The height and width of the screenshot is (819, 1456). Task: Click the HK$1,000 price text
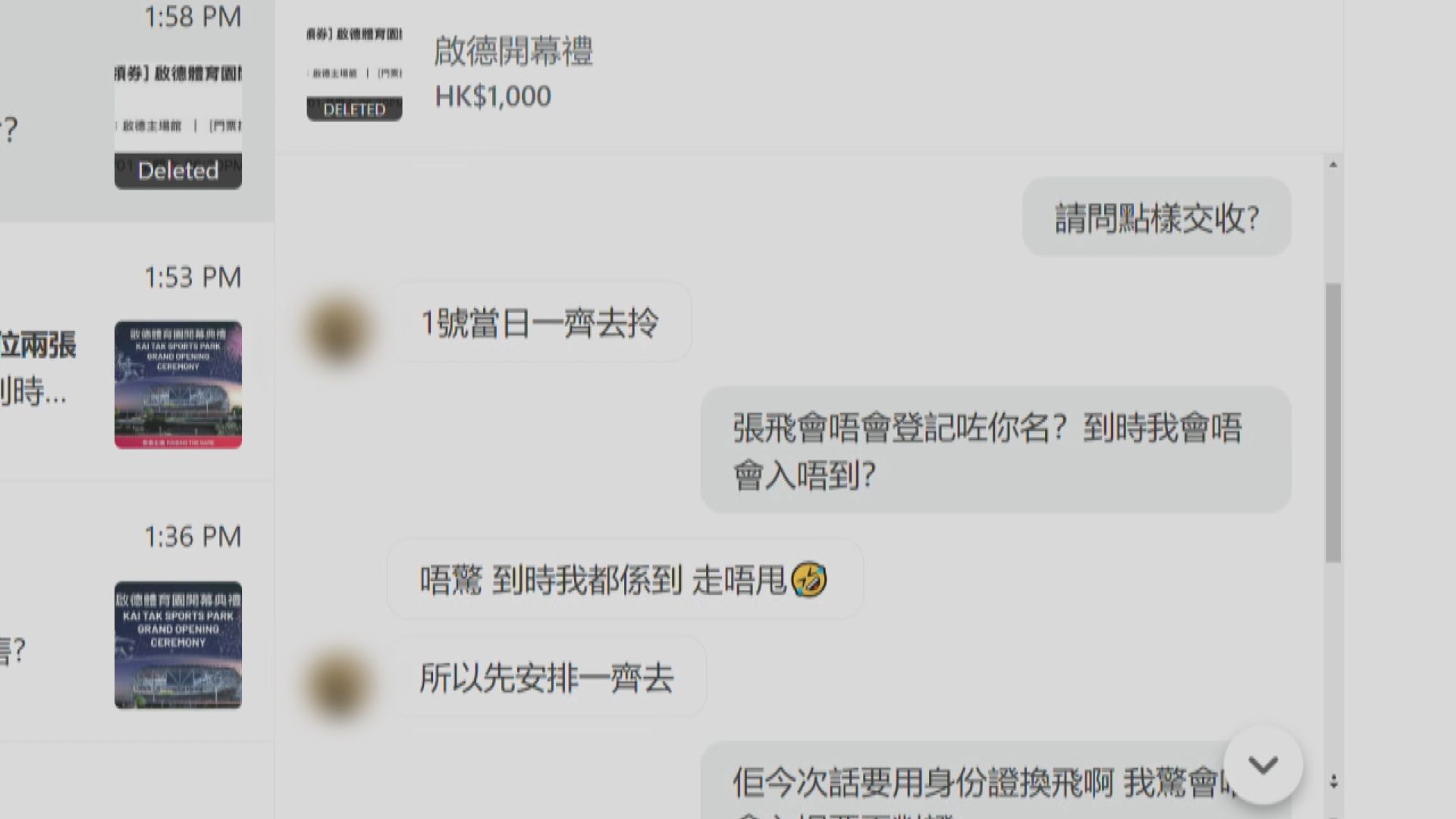tap(493, 96)
